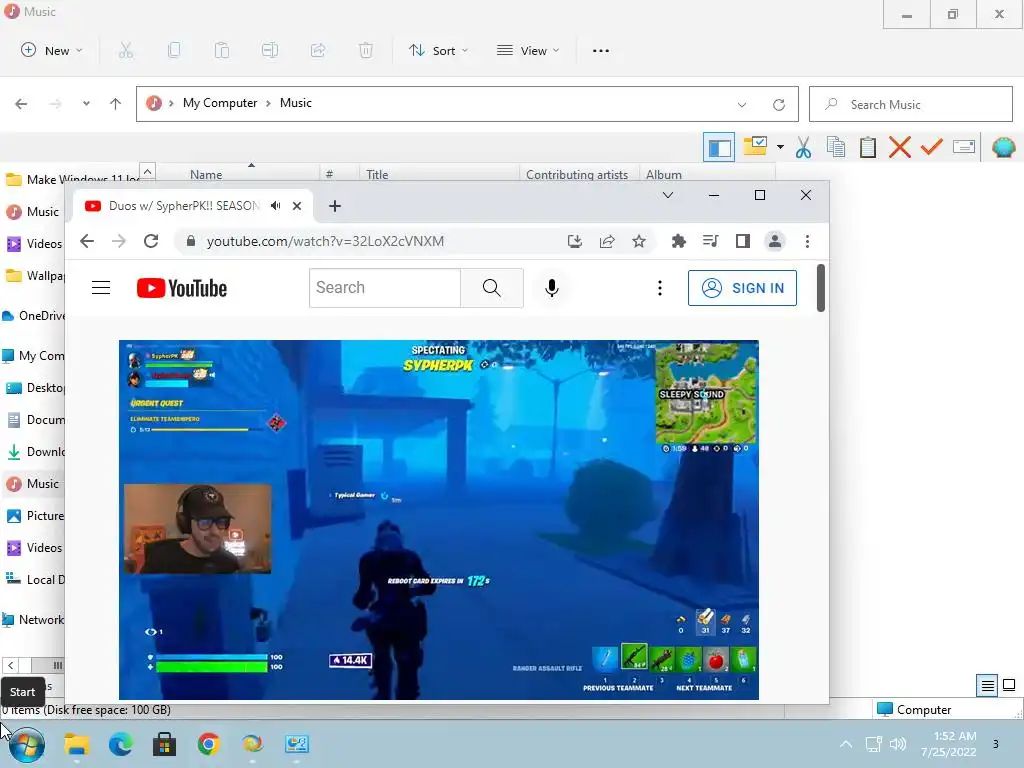Viewport: 1024px width, 768px height.
Task: Click the YouTube video player
Action: click(x=439, y=520)
